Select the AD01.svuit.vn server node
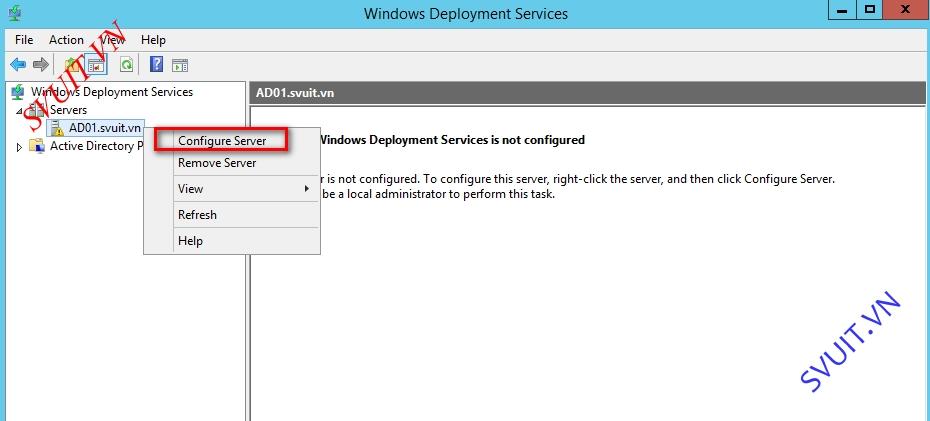This screenshot has width=930, height=421. [x=104, y=127]
